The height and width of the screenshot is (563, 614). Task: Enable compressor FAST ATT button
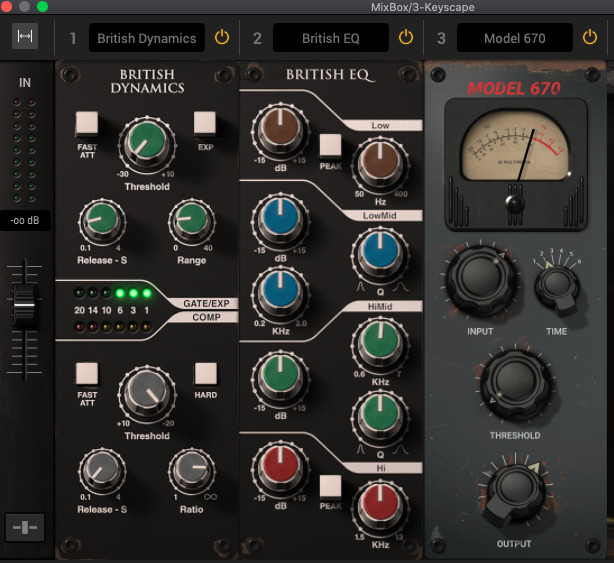[87, 373]
